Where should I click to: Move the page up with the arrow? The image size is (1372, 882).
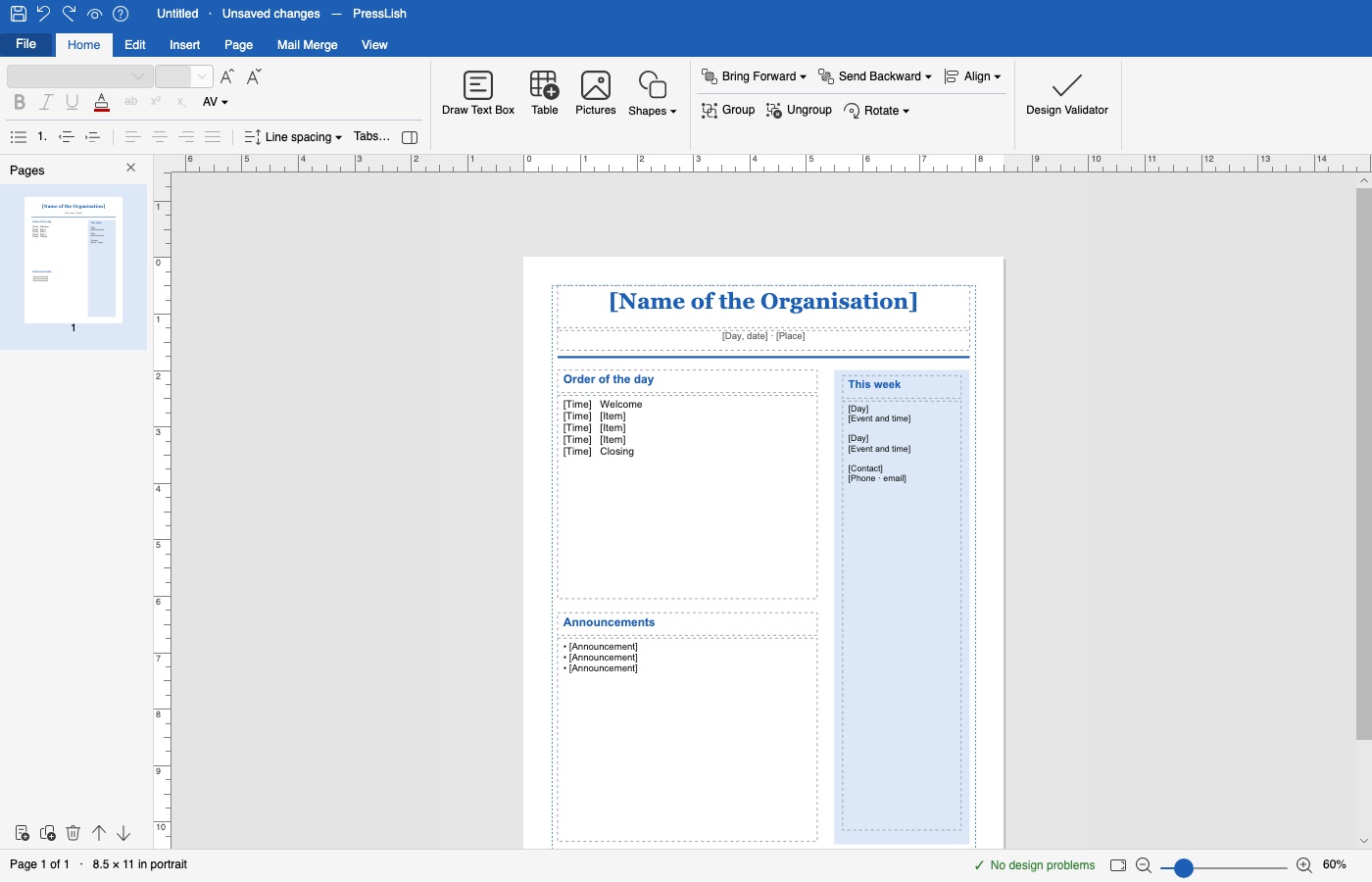point(98,833)
